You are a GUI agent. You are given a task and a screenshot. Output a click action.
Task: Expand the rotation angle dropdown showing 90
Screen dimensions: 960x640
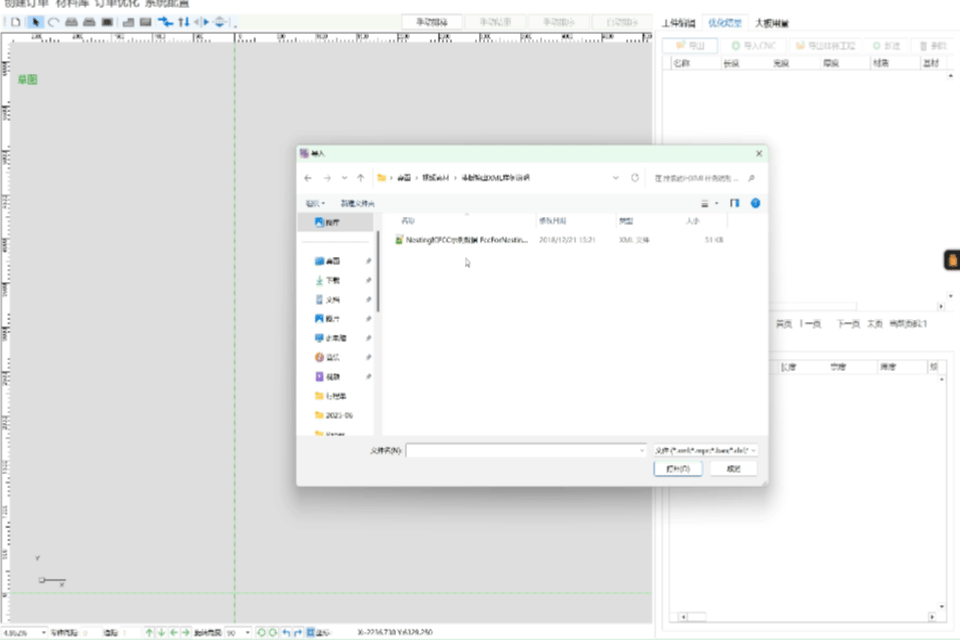247,633
